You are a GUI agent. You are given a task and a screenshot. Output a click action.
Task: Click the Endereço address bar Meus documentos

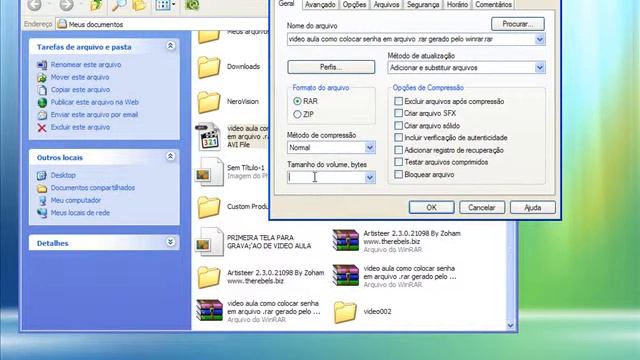(x=162, y=24)
